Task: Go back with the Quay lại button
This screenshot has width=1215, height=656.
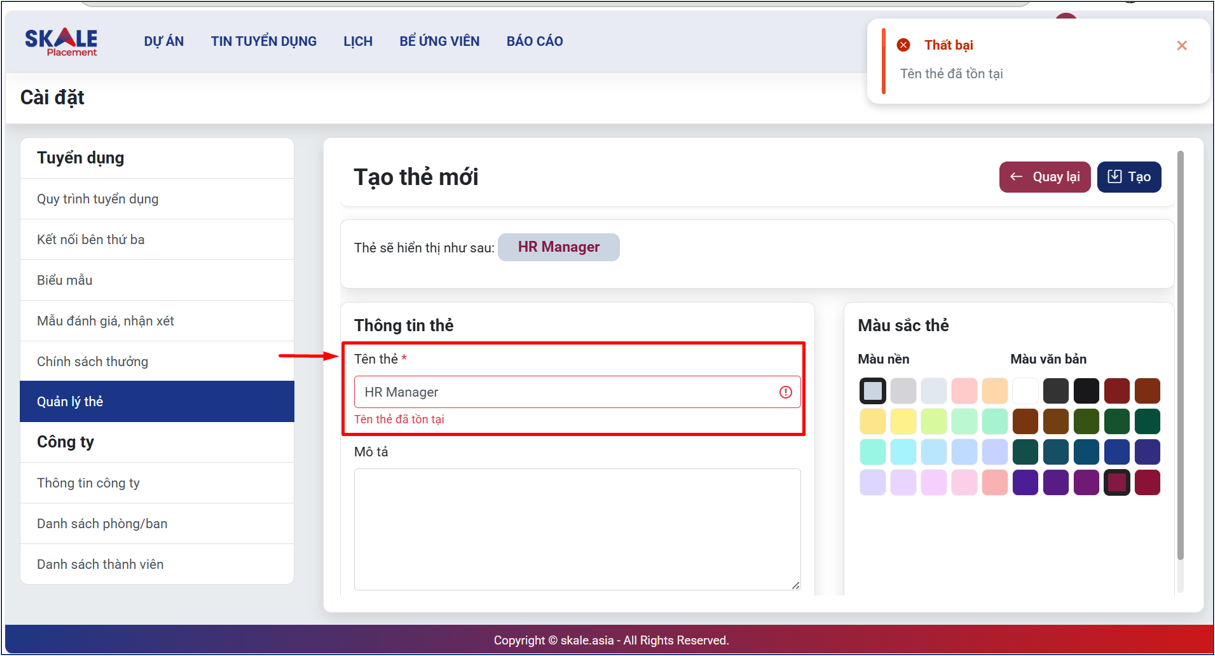Action: [x=1044, y=177]
